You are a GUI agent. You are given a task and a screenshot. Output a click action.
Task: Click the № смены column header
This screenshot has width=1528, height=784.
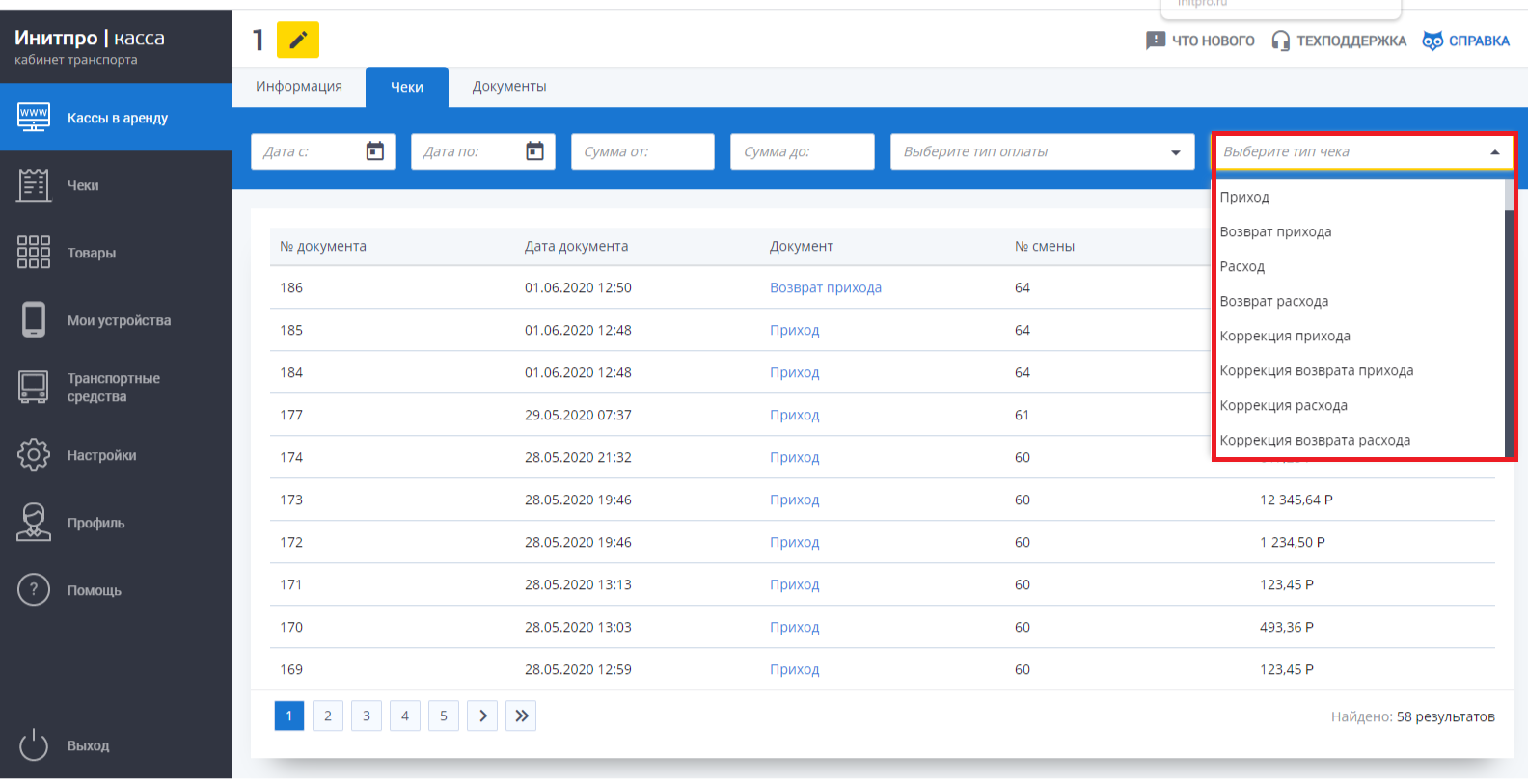click(1045, 246)
